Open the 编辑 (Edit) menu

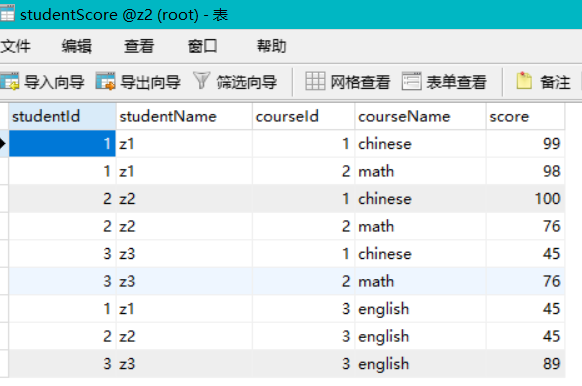pos(77,46)
